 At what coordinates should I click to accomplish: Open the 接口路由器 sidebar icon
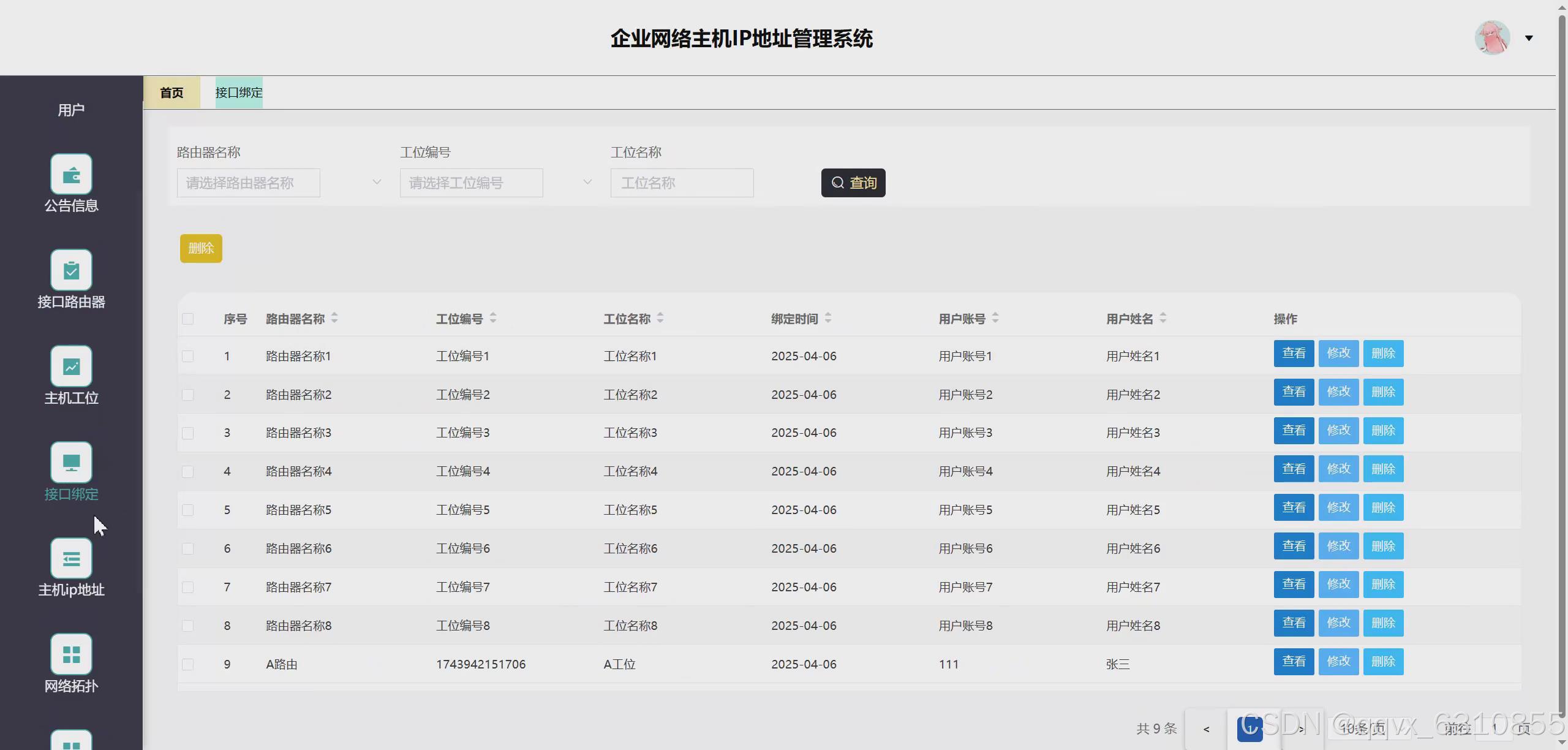pyautogui.click(x=71, y=270)
